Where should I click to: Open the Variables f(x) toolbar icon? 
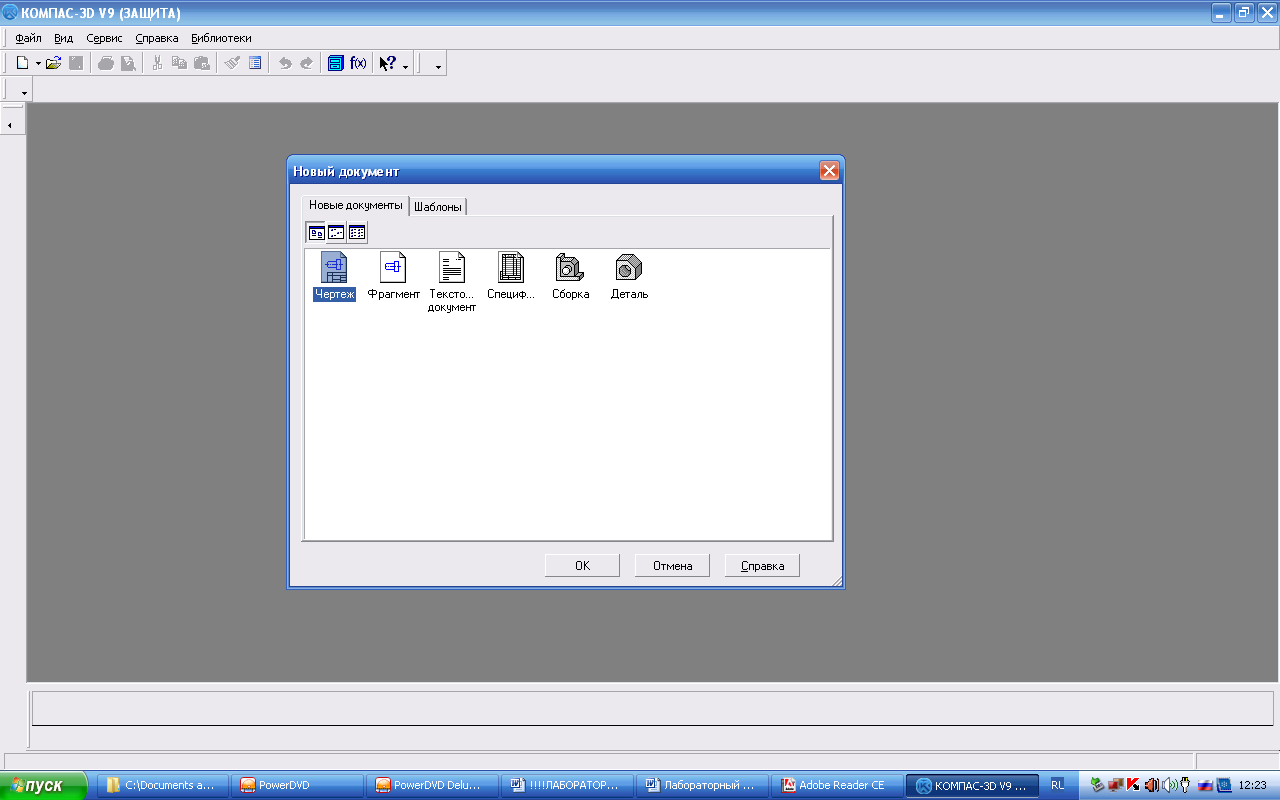pyautogui.click(x=358, y=63)
